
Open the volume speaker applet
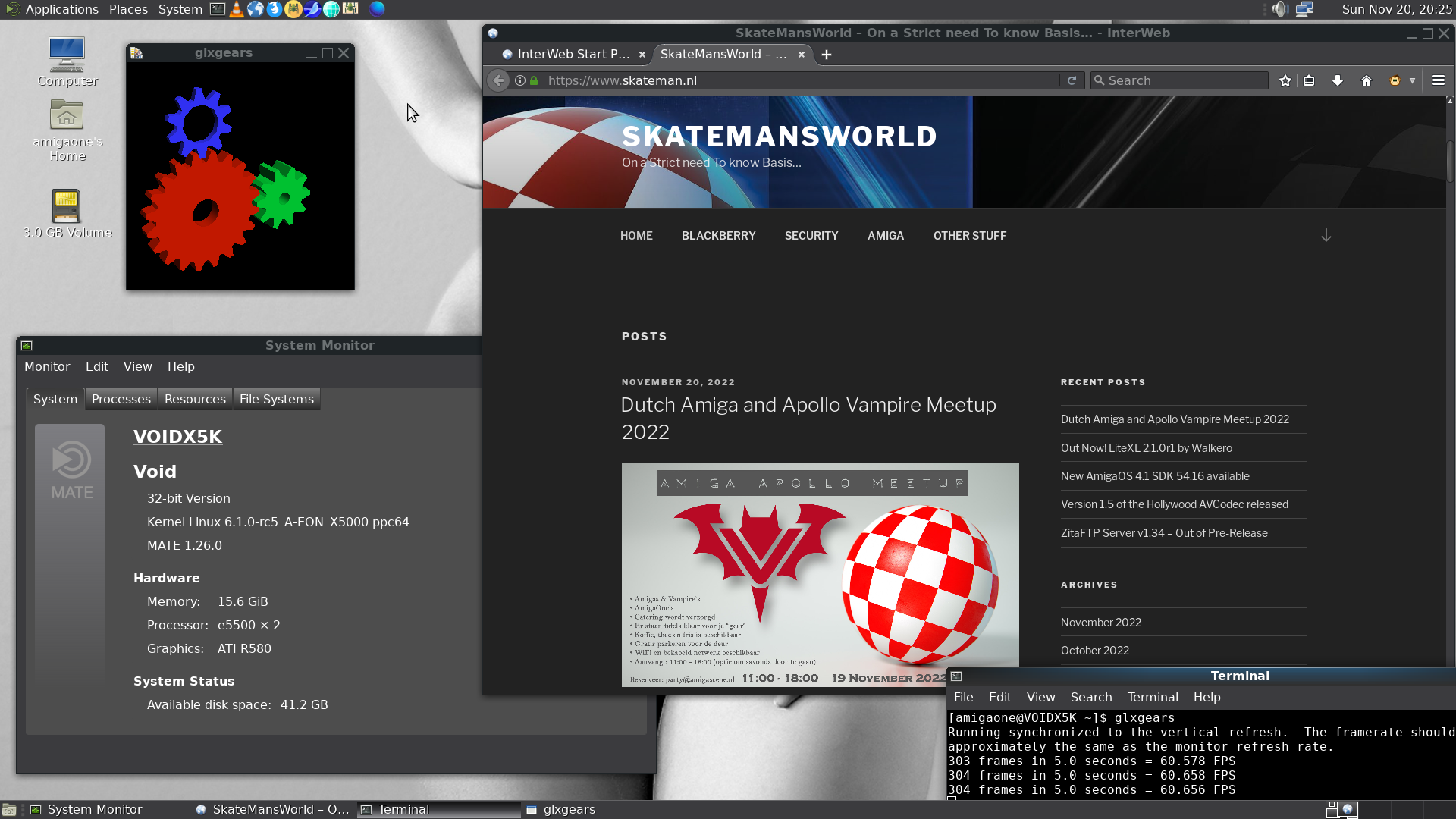click(x=1280, y=9)
